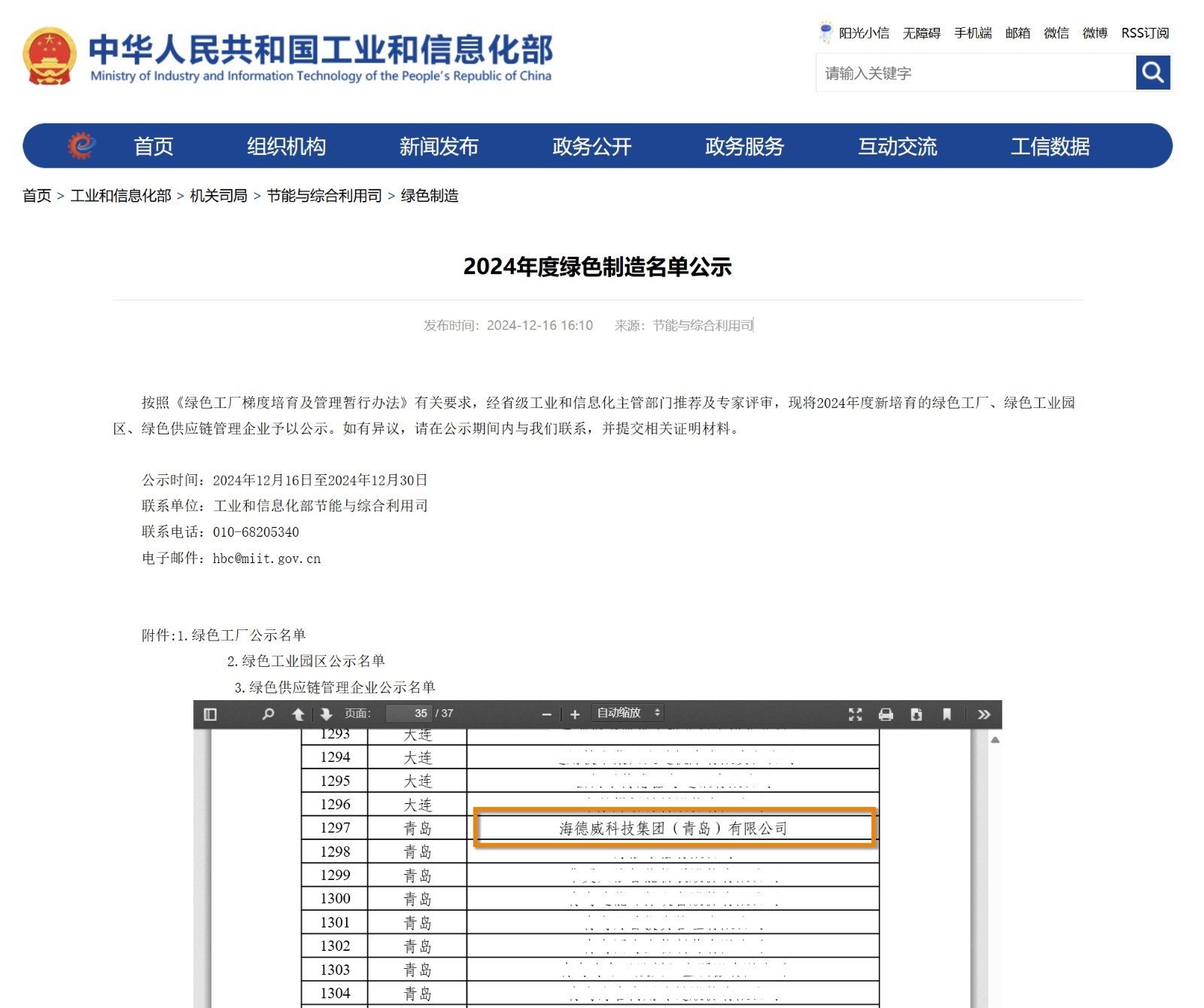
Task: Open the 政务服务 menu item
Action: coord(745,147)
